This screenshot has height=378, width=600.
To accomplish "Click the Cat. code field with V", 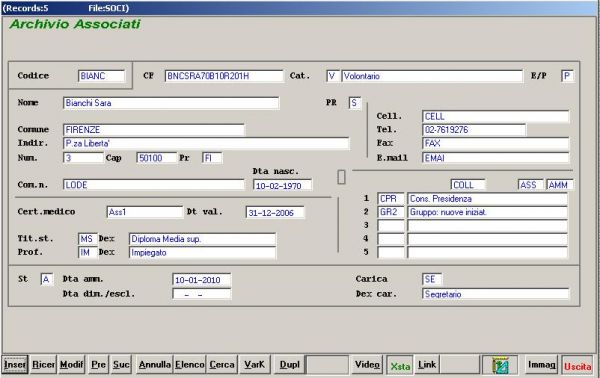I will coord(333,76).
